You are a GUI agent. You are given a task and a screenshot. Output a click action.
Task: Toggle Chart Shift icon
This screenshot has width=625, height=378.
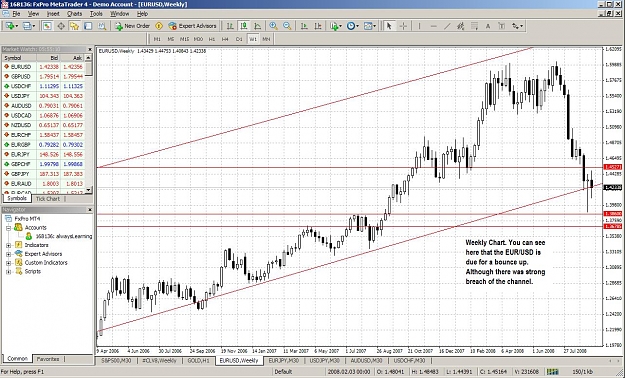318,26
